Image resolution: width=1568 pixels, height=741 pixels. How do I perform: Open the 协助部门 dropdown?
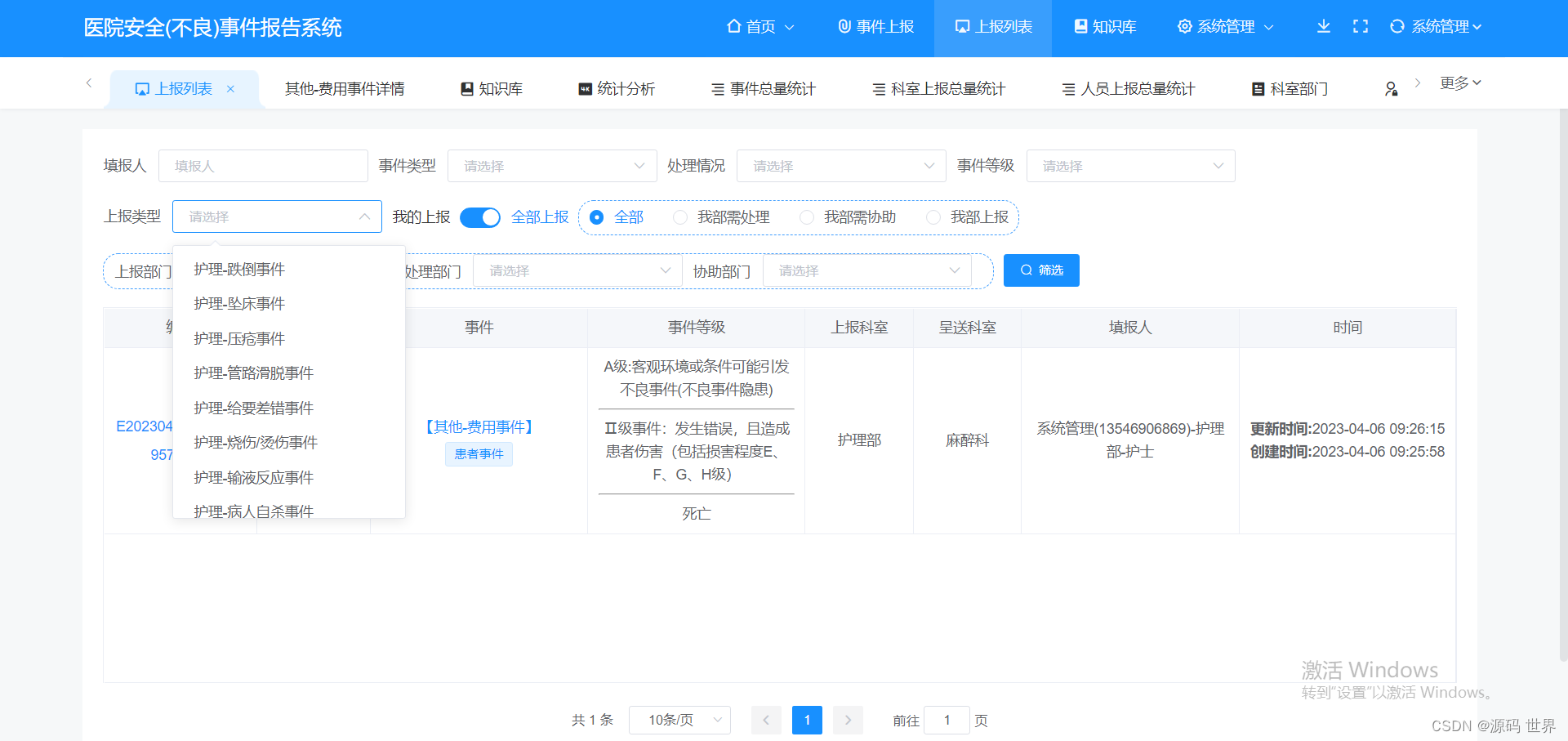click(x=866, y=270)
